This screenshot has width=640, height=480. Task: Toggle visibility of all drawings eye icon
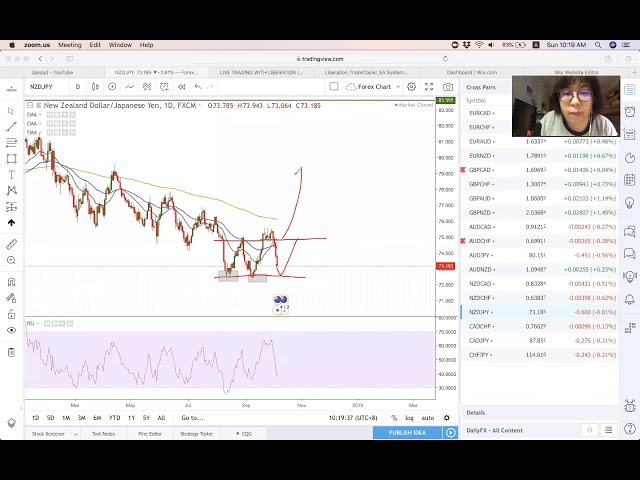pos(11,330)
